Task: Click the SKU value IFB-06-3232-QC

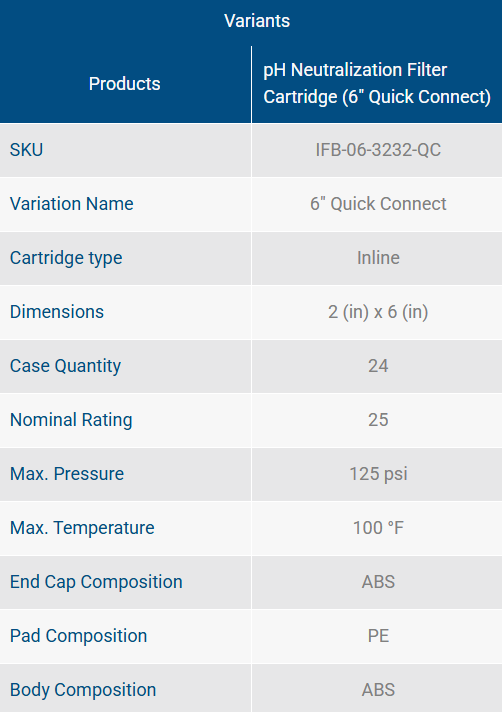Action: tap(378, 150)
